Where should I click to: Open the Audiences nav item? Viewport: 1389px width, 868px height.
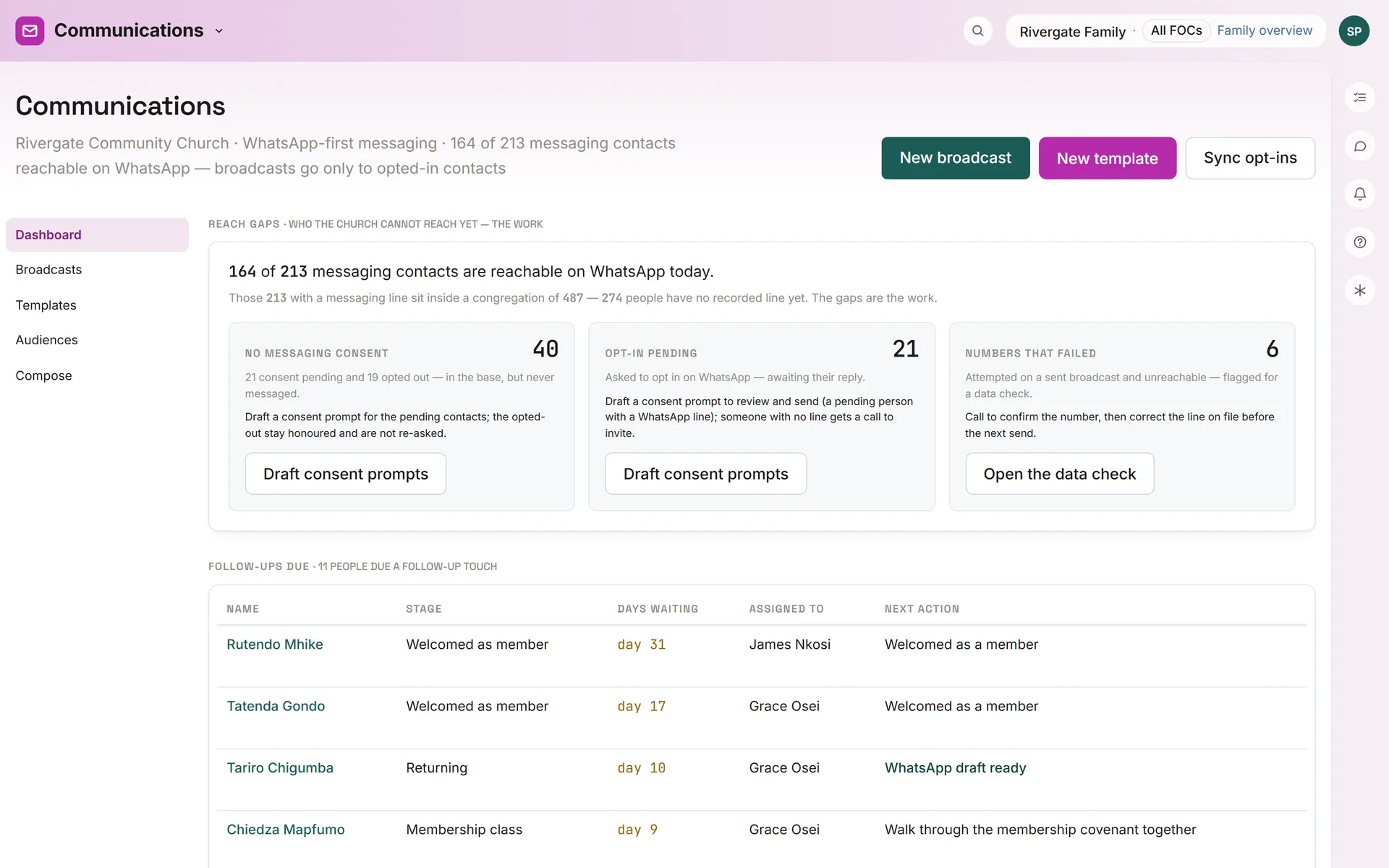97,340
